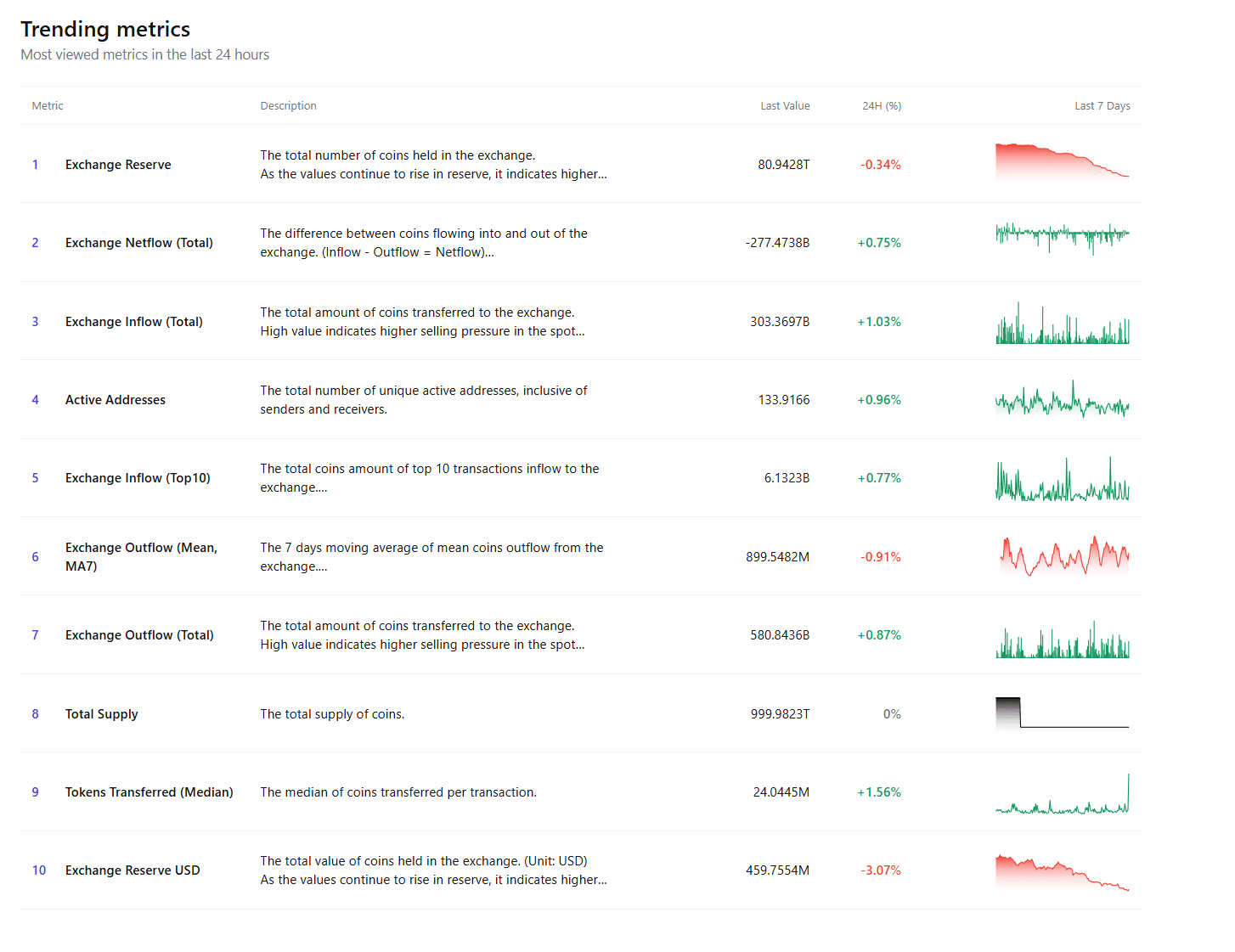Viewport: 1235px width, 952px height.
Task: Click the Exchange Reserve USD metric
Action: pyautogui.click(x=133, y=870)
